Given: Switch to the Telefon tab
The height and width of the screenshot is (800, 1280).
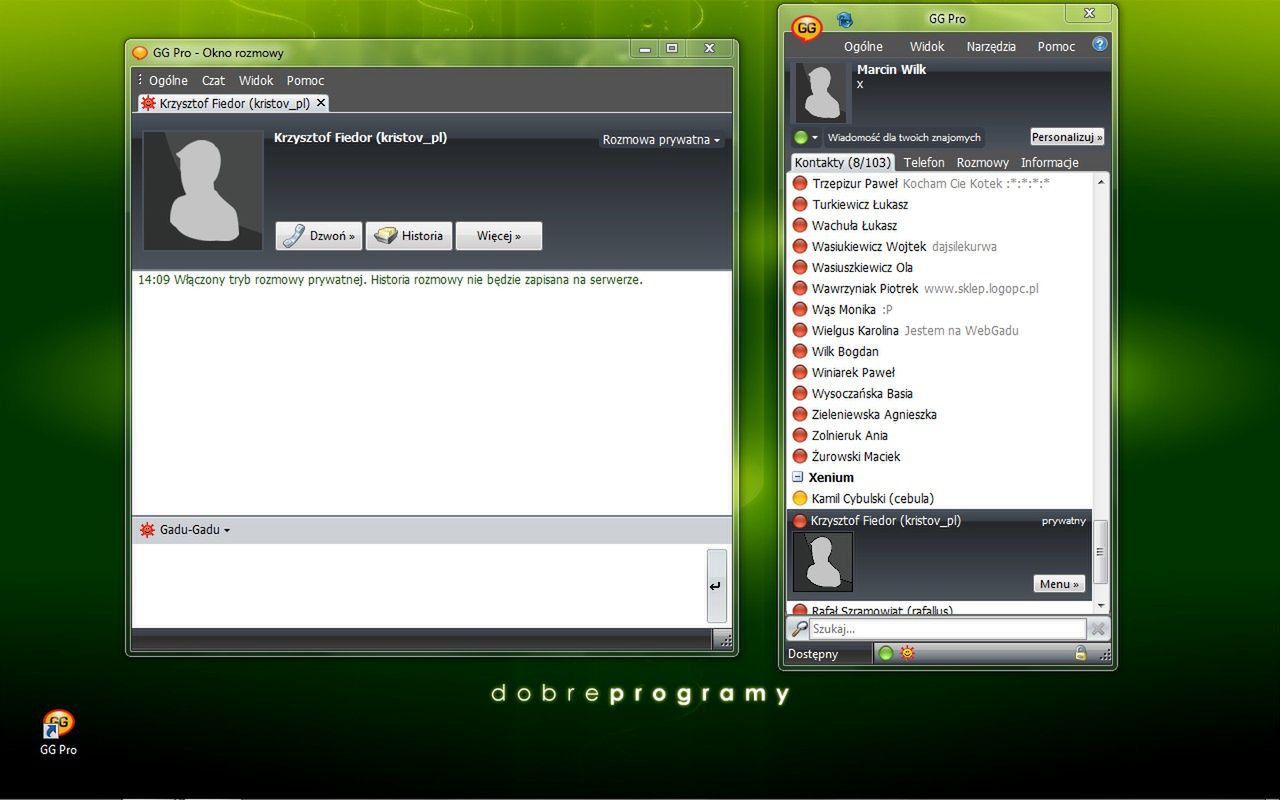Looking at the screenshot, I should pyautogui.click(x=924, y=162).
